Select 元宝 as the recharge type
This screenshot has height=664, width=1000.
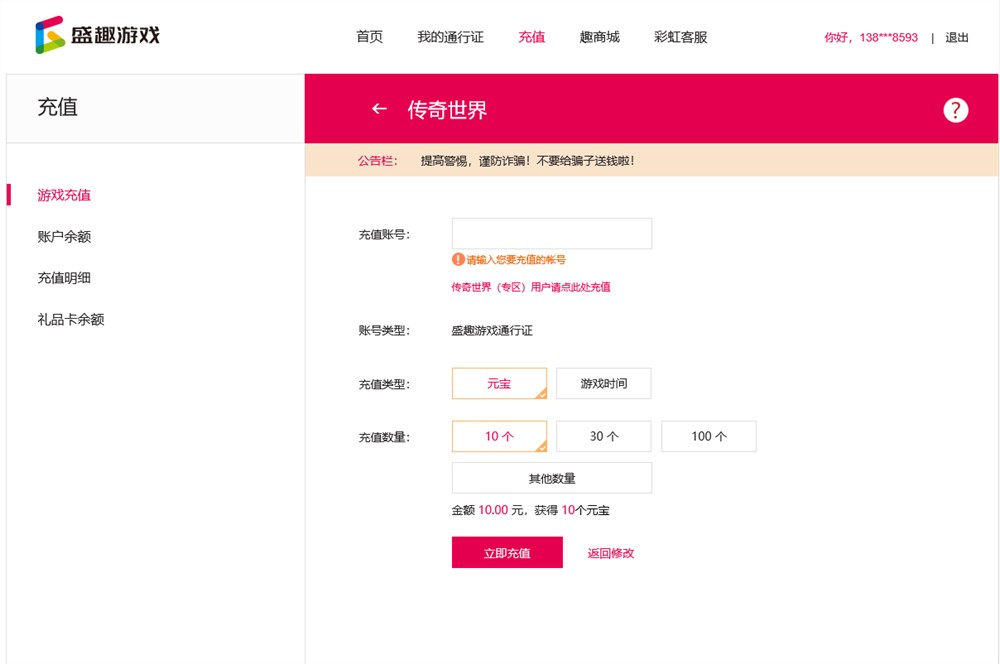pyautogui.click(x=499, y=384)
